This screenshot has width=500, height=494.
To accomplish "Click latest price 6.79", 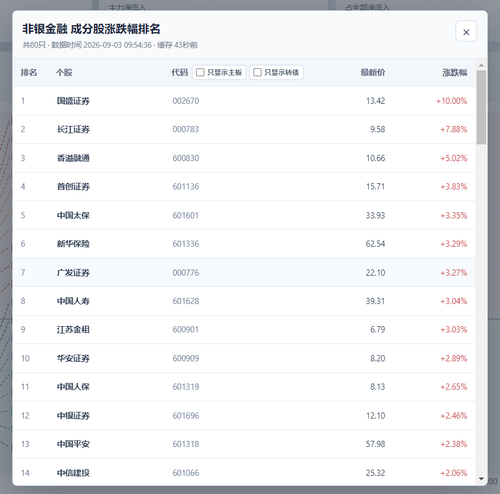I will tap(378, 330).
